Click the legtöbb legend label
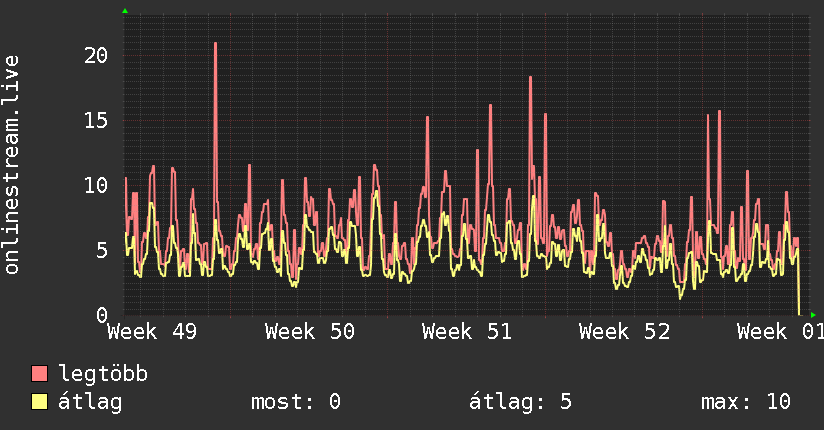Image resolution: width=824 pixels, height=430 pixels. [103, 374]
